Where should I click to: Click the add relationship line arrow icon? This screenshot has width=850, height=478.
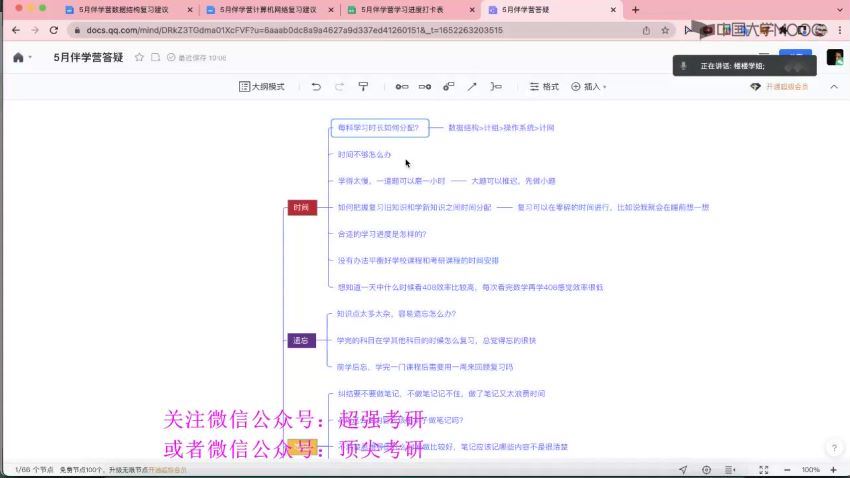pos(472,87)
